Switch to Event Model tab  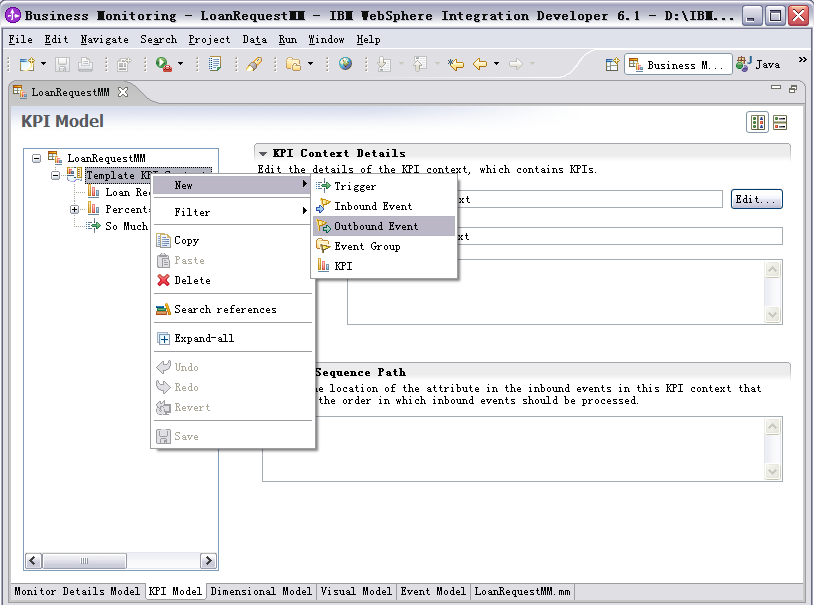(x=433, y=591)
